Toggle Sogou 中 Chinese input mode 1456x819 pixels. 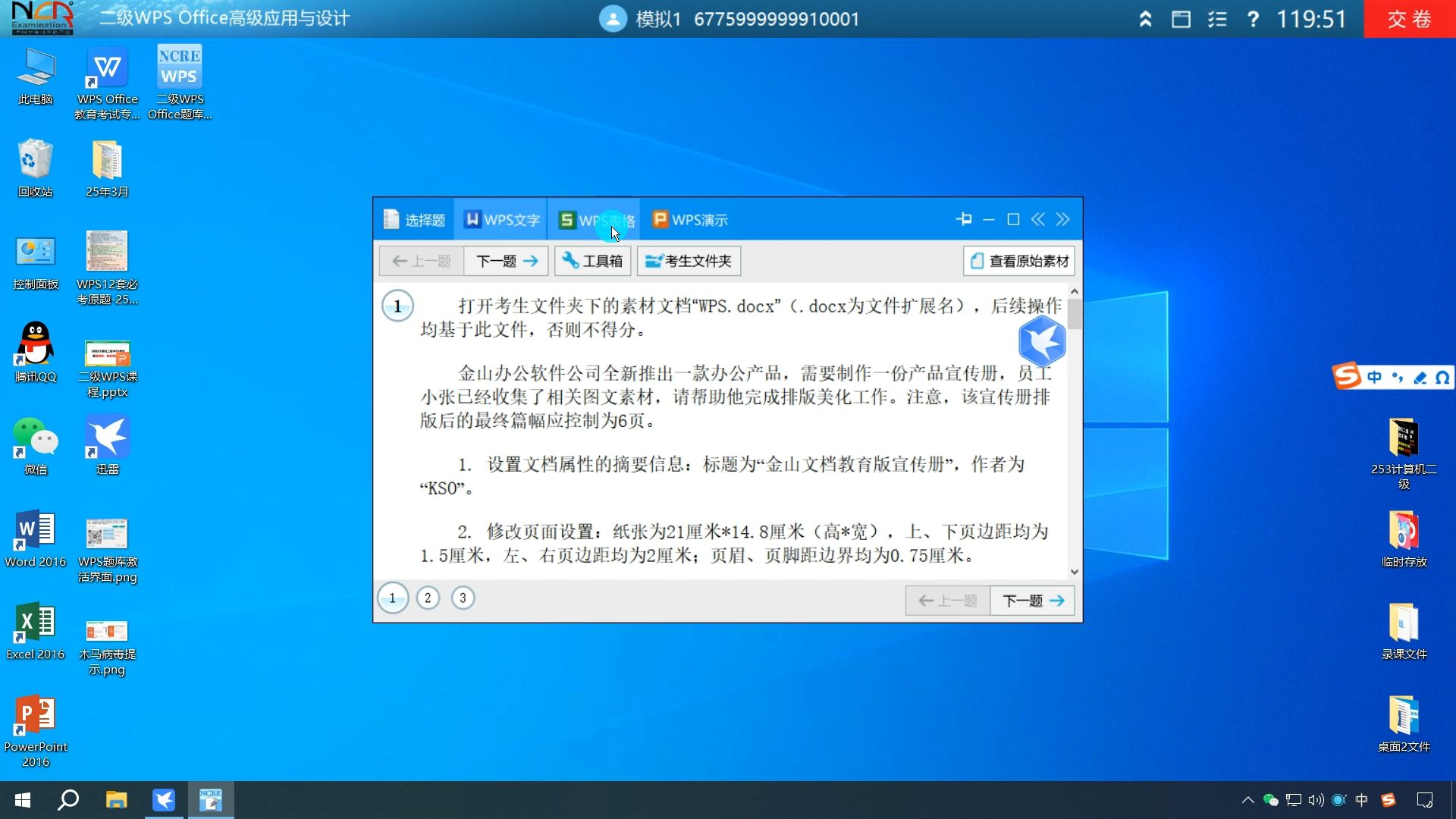coord(1374,377)
